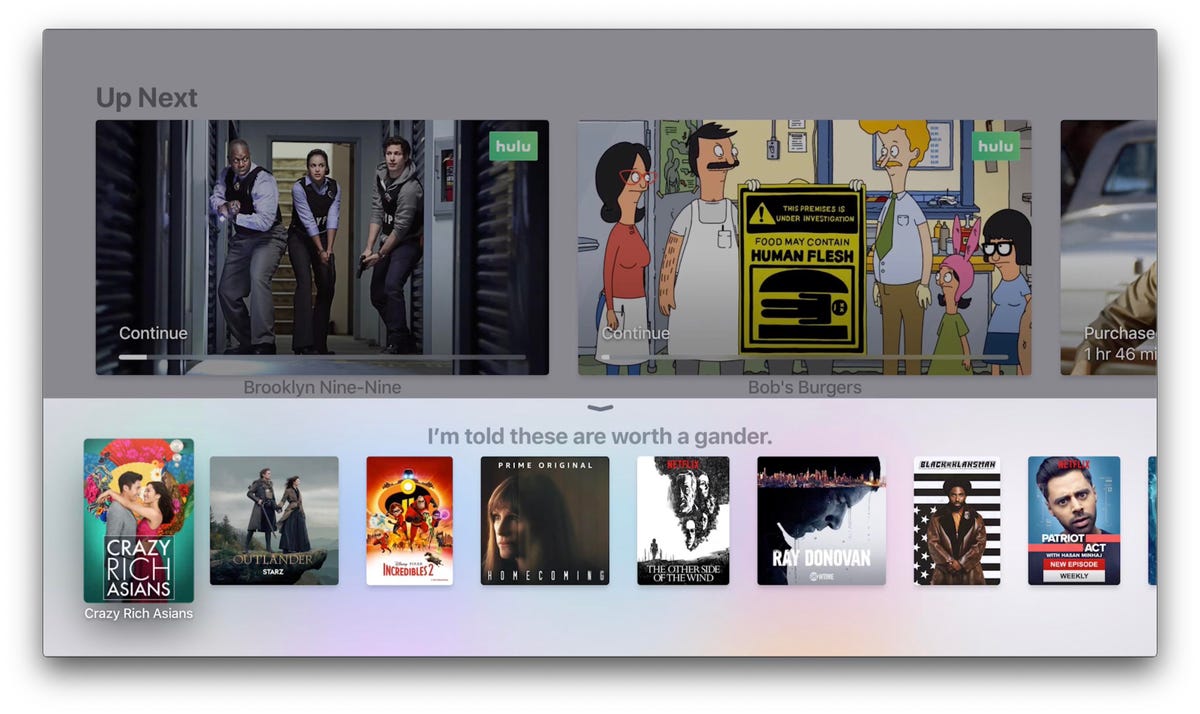Open the Crazy Rich Asians poster
This screenshot has width=1200, height=714.
click(137, 520)
